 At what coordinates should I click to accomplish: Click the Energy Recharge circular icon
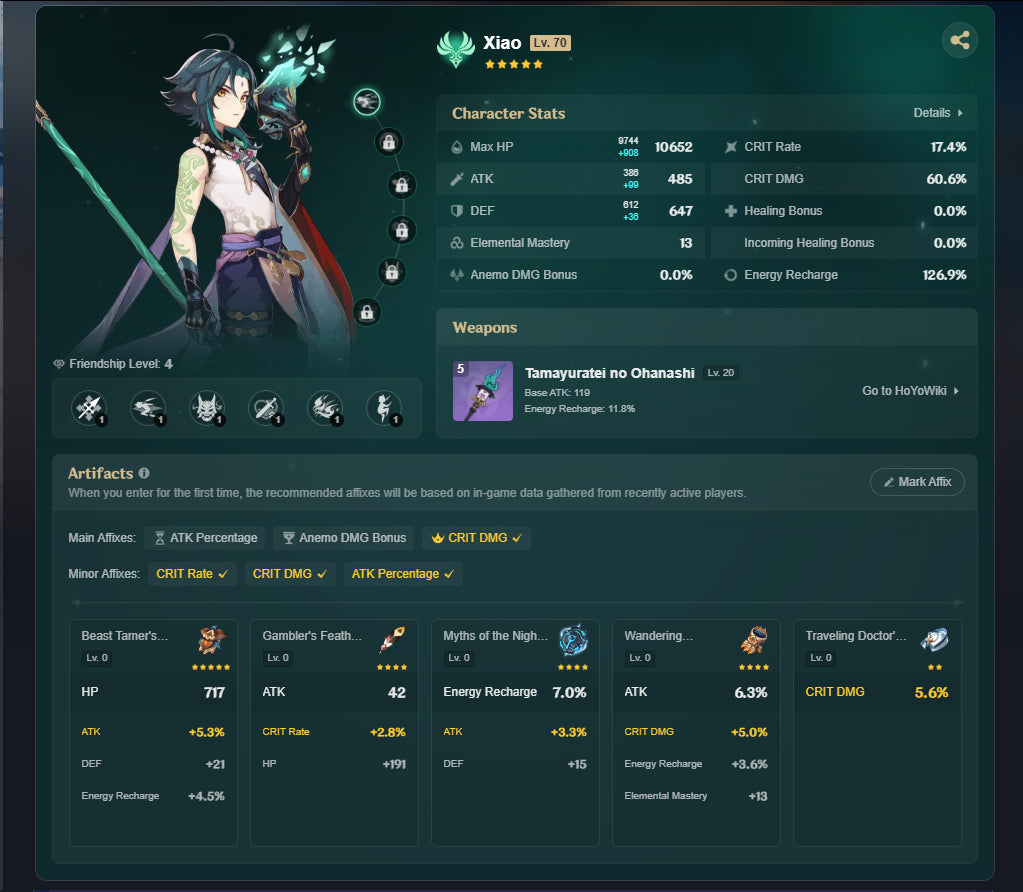point(731,275)
